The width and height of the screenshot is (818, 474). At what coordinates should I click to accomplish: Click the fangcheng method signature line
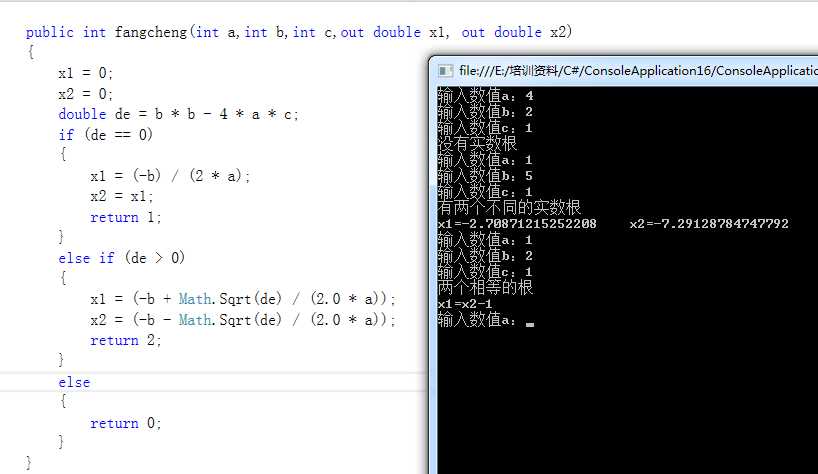(x=299, y=32)
